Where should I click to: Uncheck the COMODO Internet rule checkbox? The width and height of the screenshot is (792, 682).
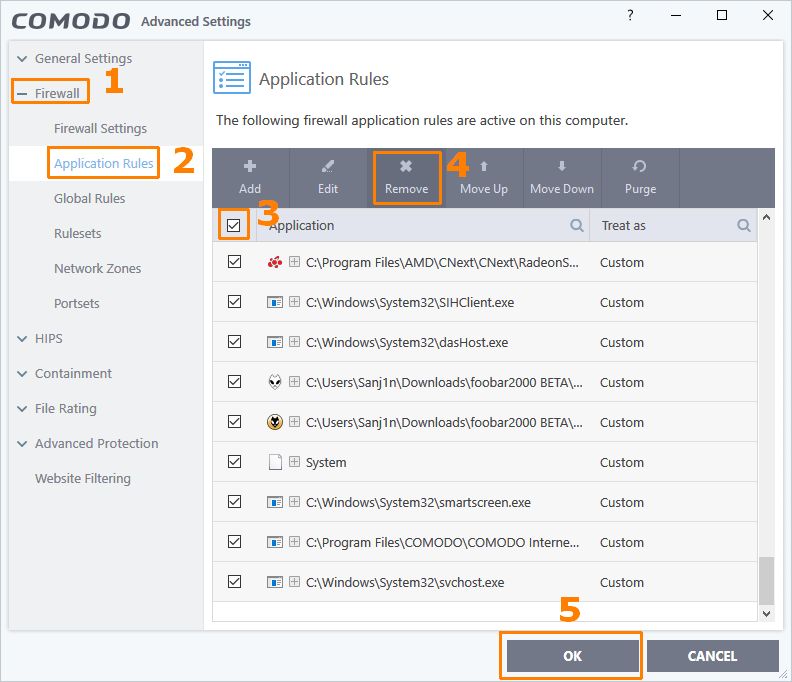(234, 542)
